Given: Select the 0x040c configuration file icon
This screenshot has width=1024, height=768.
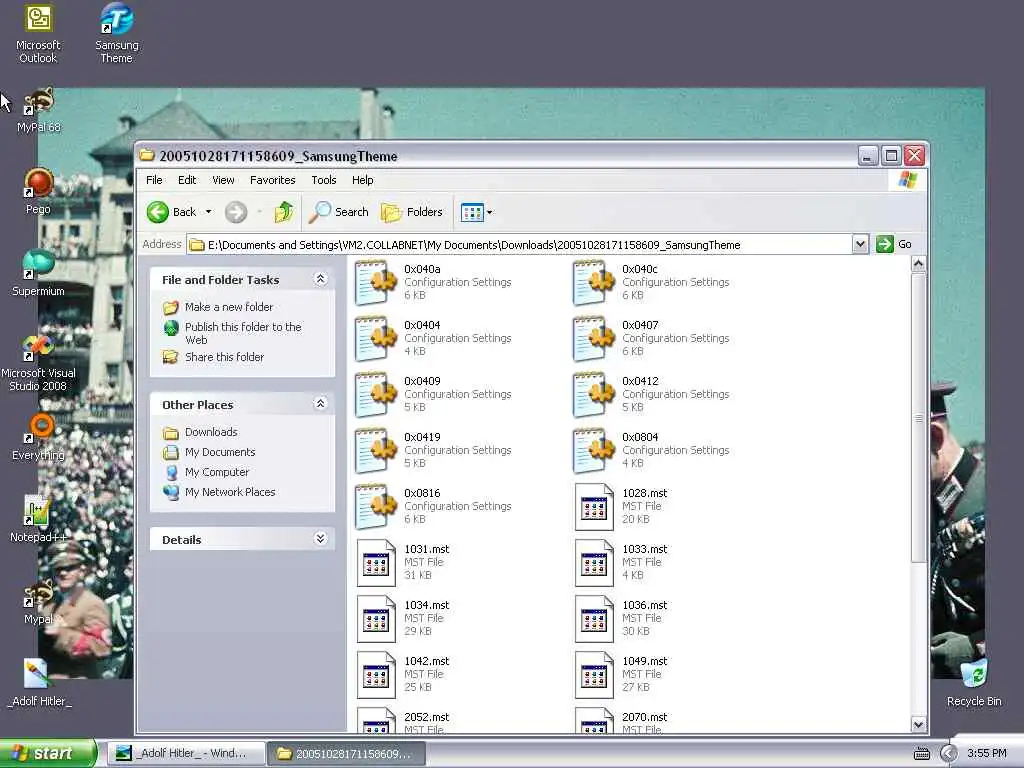Looking at the screenshot, I should (x=594, y=282).
